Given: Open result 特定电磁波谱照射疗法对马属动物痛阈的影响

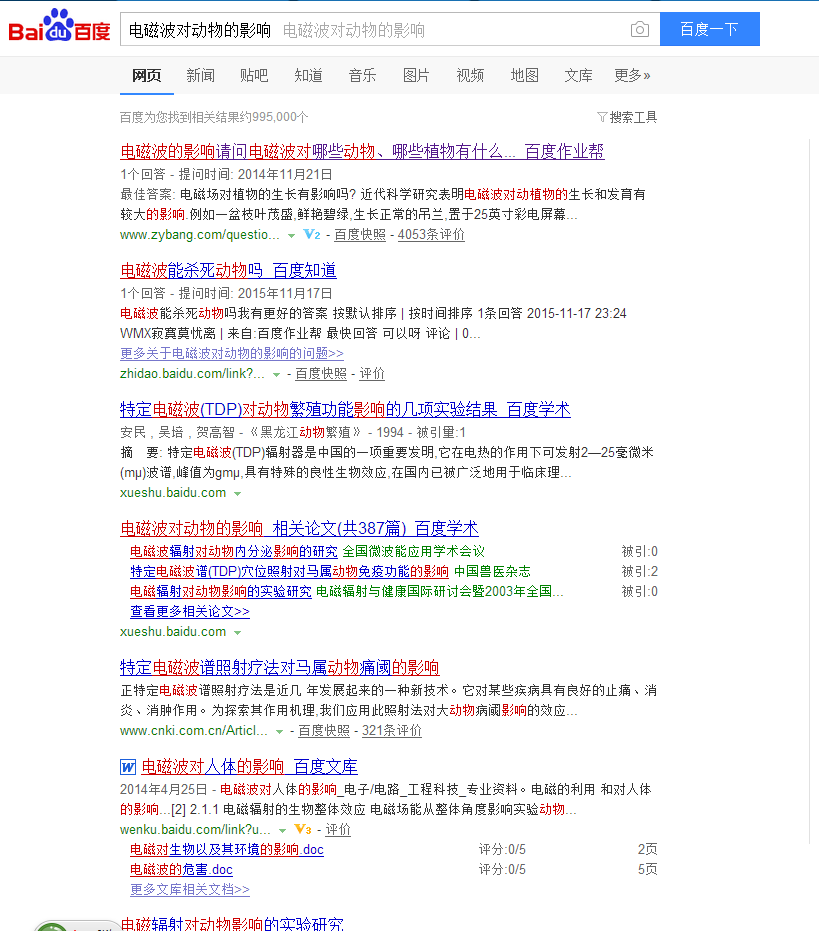Looking at the screenshot, I should (280, 667).
